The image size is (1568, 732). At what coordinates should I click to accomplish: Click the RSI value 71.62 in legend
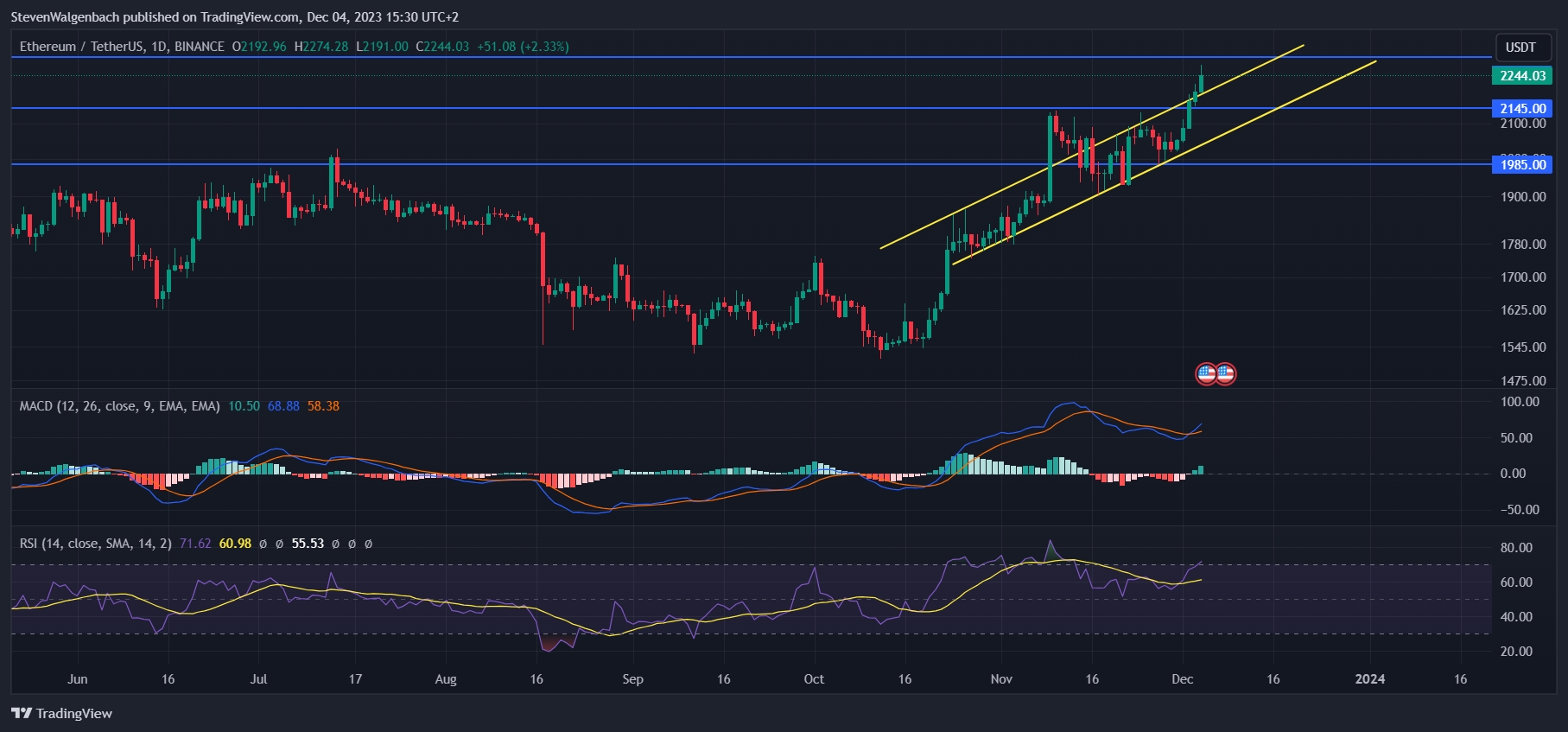pos(195,544)
